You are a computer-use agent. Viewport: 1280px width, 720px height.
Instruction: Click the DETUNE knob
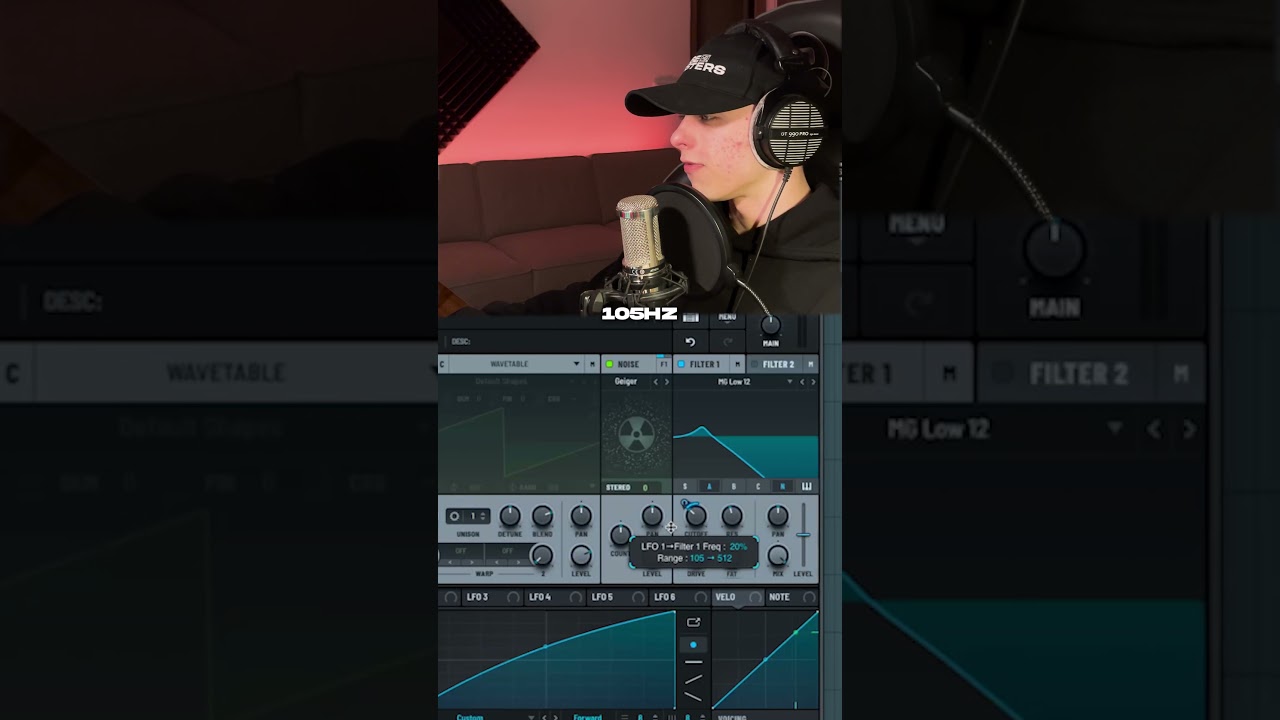click(510, 516)
